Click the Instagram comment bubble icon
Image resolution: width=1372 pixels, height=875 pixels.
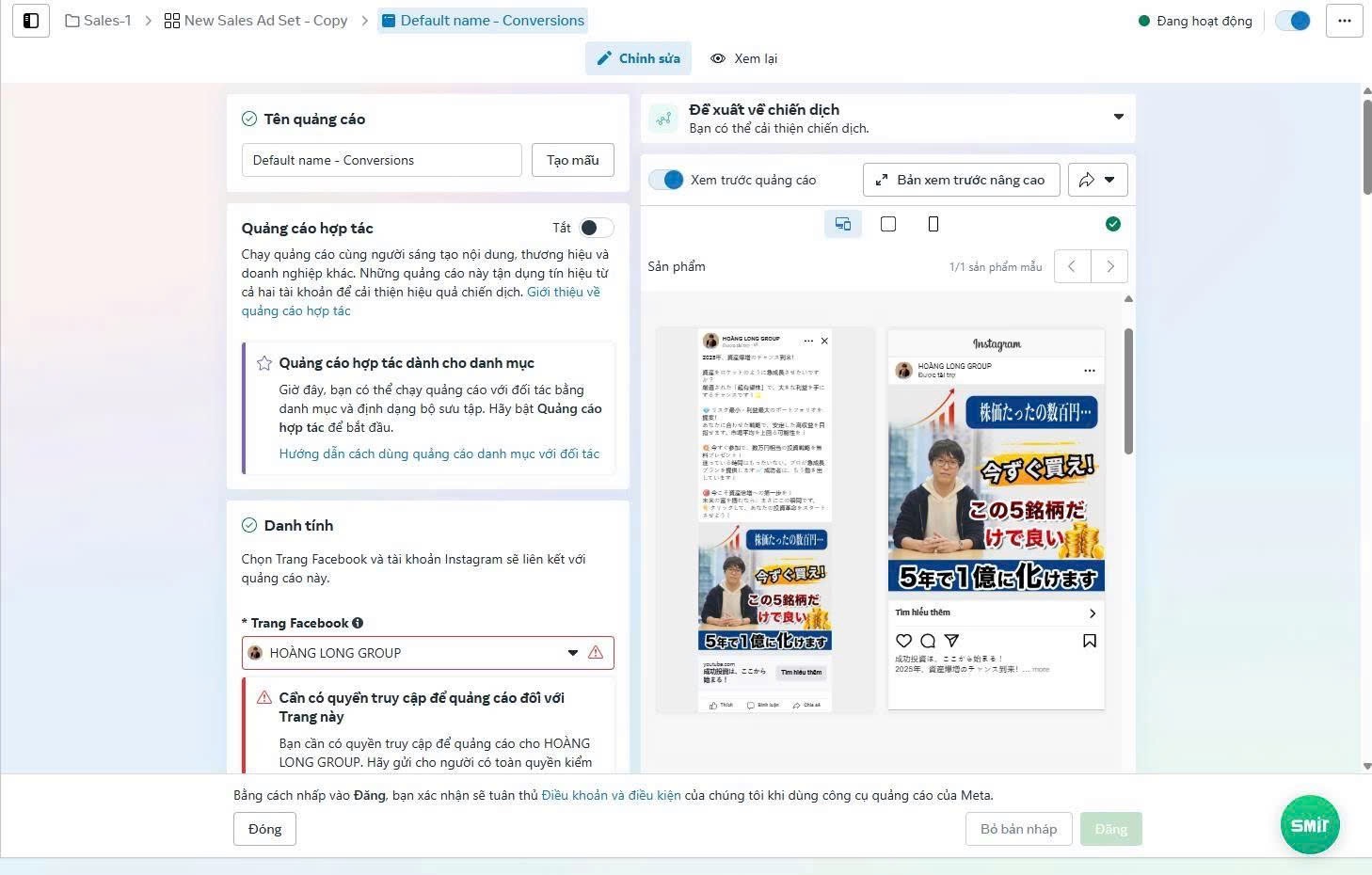tap(928, 641)
